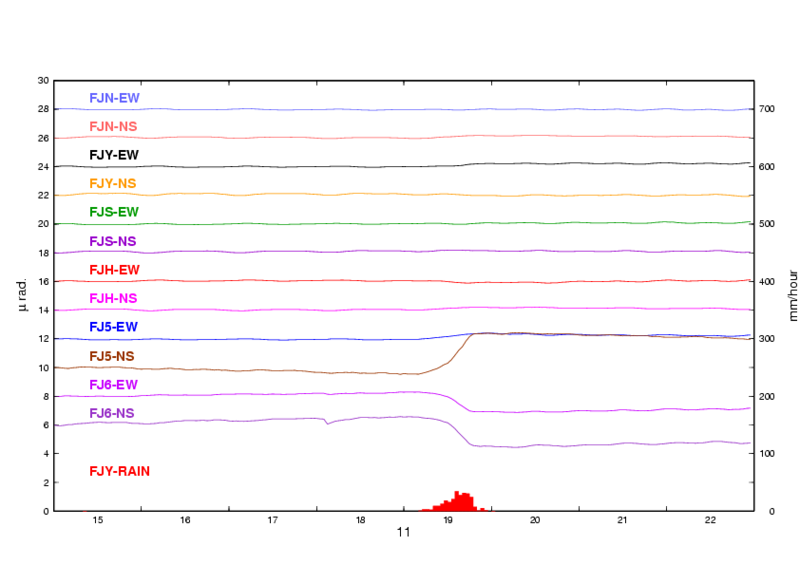Click the 700 tick on right axis
This screenshot has height=565, width=800.
(767, 109)
